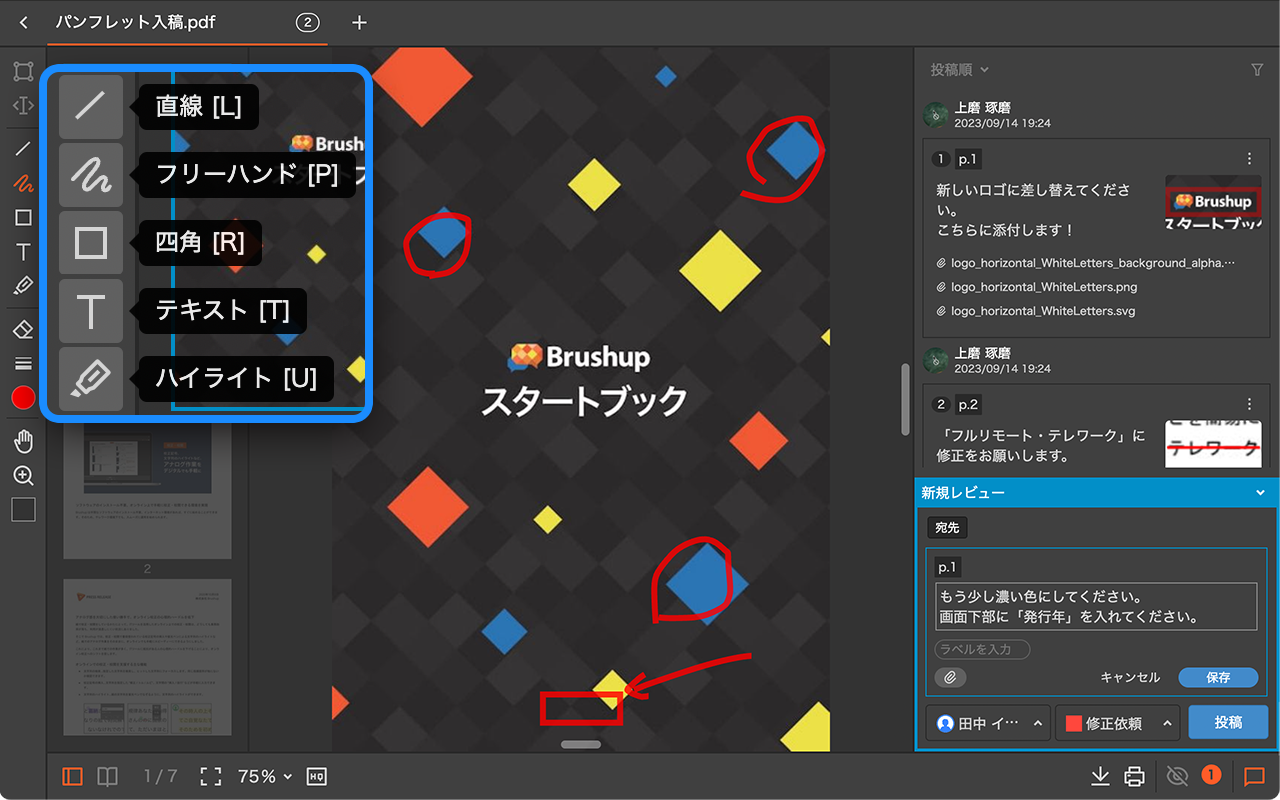The height and width of the screenshot is (800, 1280).
Task: Toggle annotation visibility eye icon
Action: (x=1177, y=776)
